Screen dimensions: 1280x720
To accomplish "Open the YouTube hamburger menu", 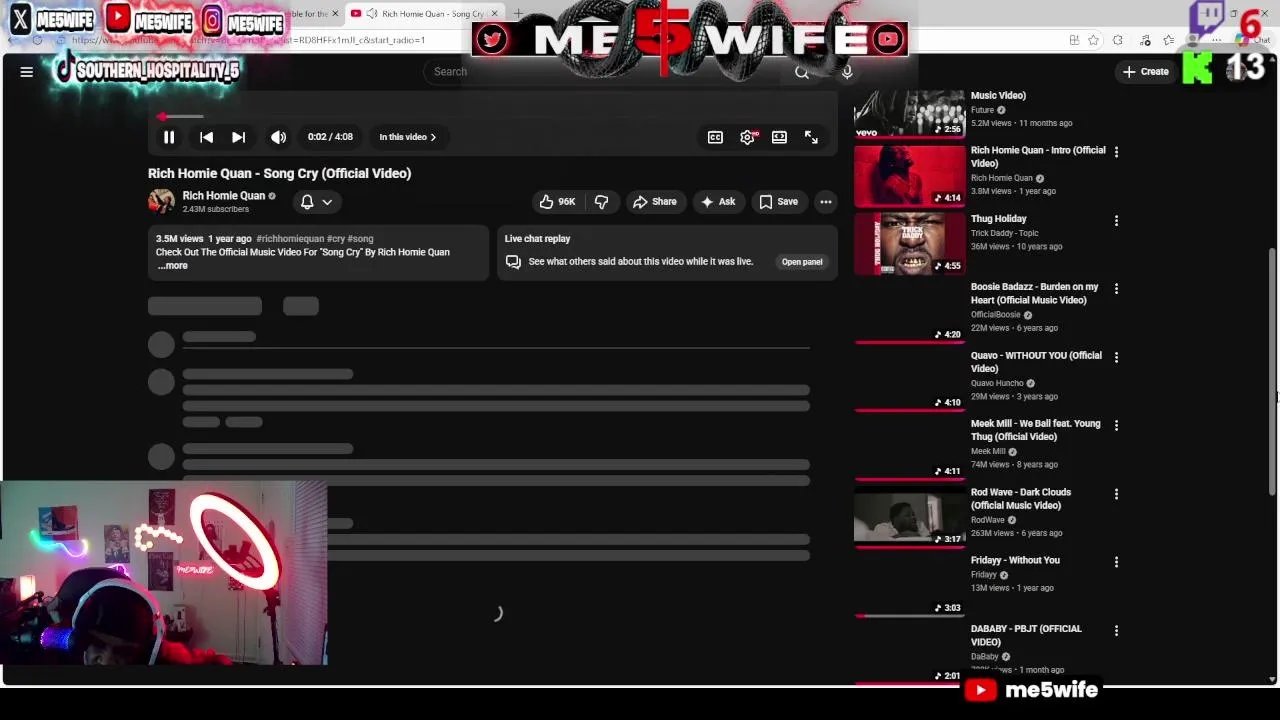I will pyautogui.click(x=27, y=71).
